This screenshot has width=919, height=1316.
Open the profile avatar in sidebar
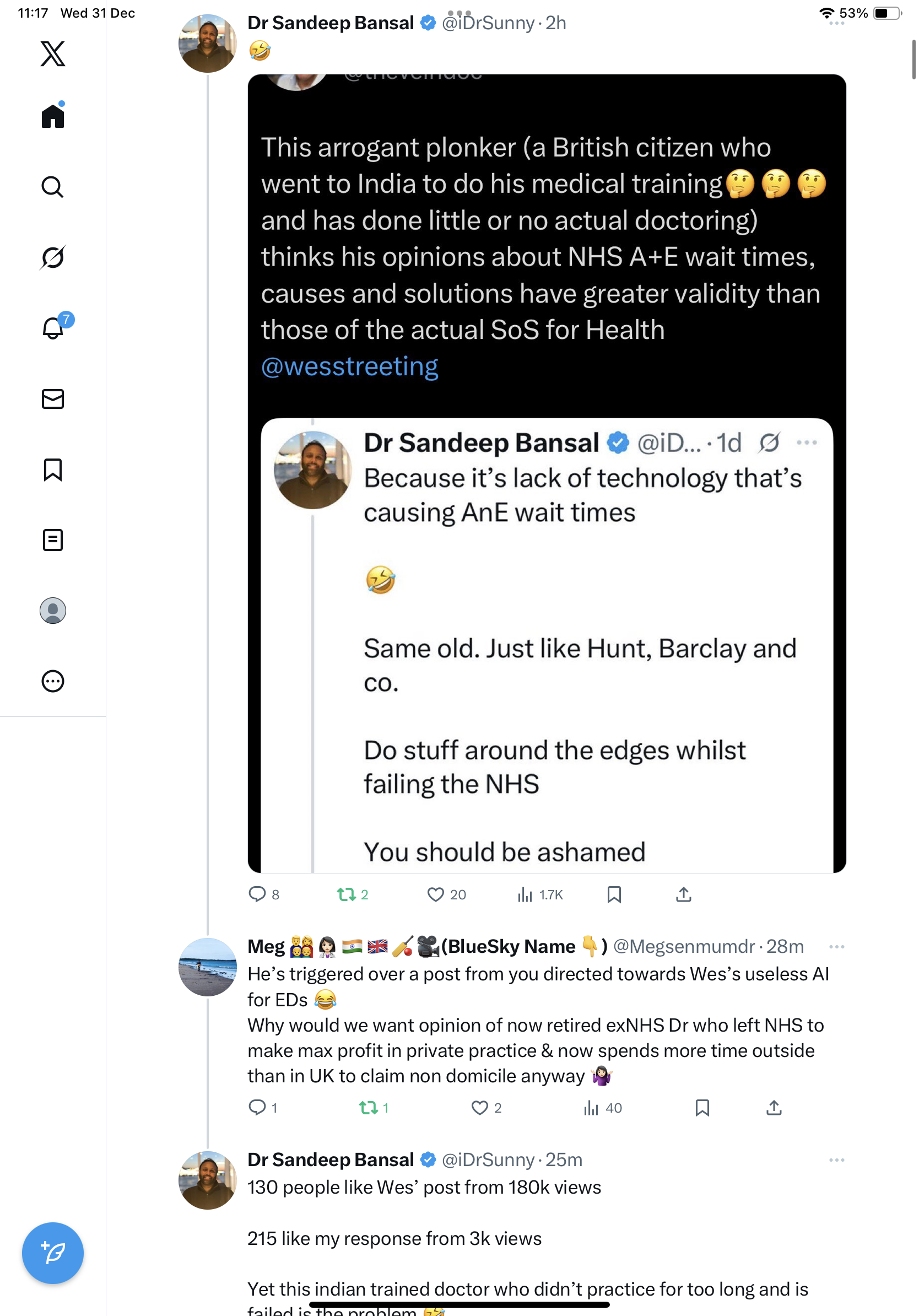pos(53,611)
